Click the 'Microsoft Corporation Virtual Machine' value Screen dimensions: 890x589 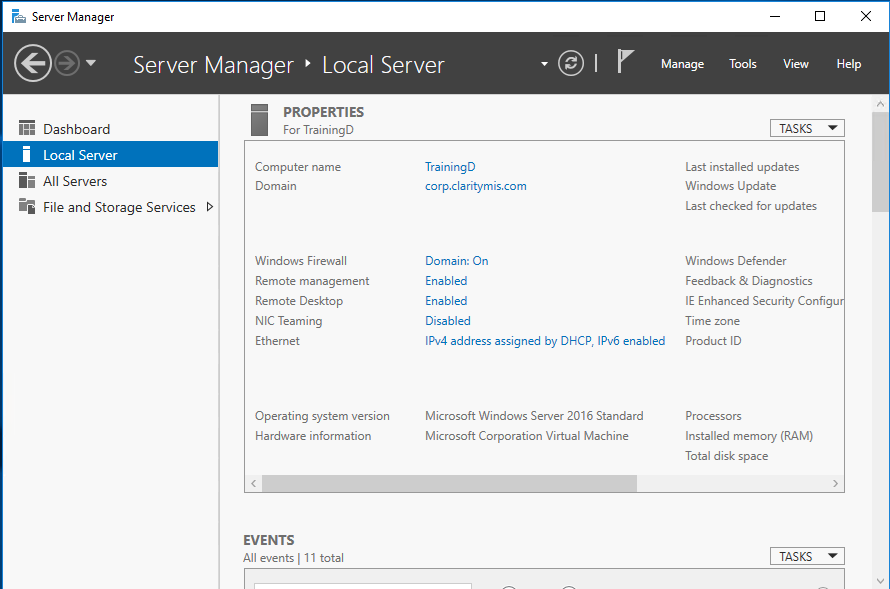point(527,436)
